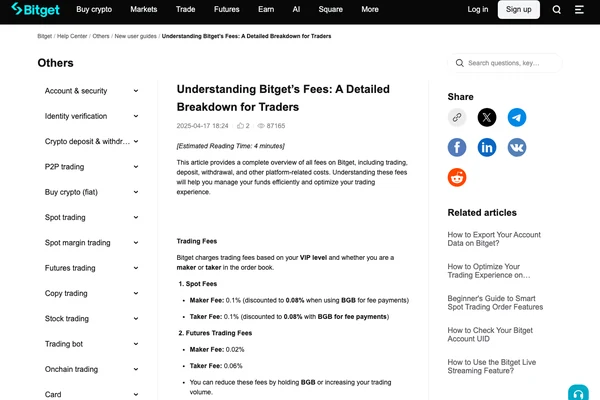Click the '2. Futures Trading Fees' subheading
Viewport: 600px width, 400px height.
click(215, 333)
